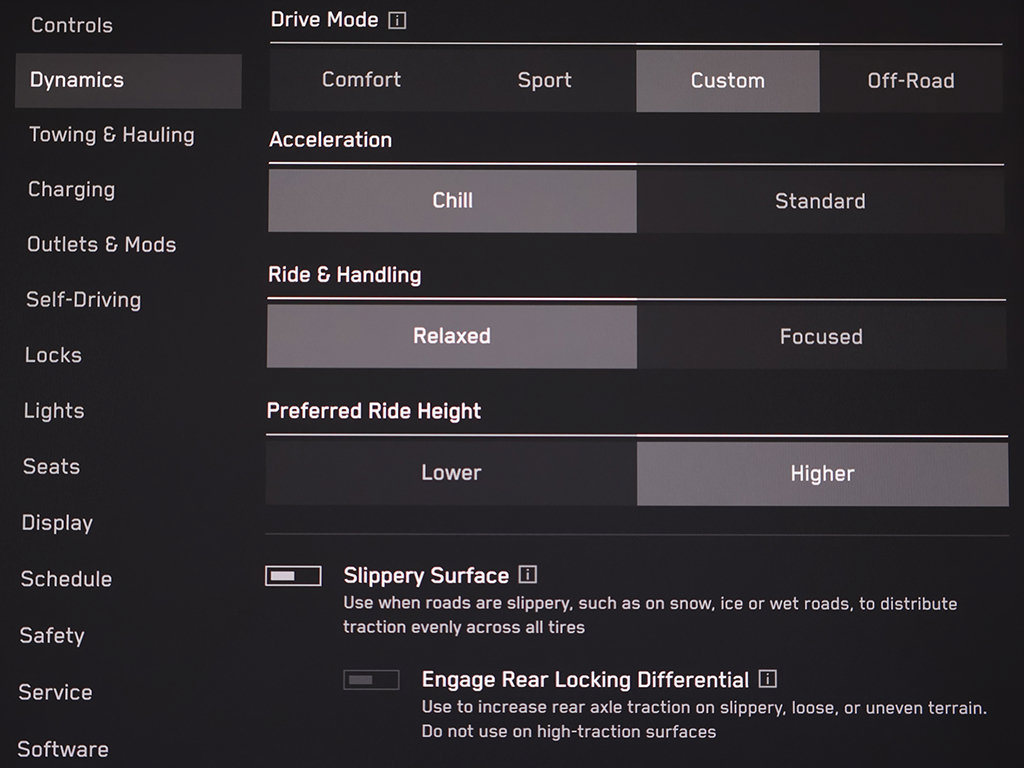Choose Relaxed ride and handling
Image resolution: width=1024 pixels, height=768 pixels.
click(452, 336)
